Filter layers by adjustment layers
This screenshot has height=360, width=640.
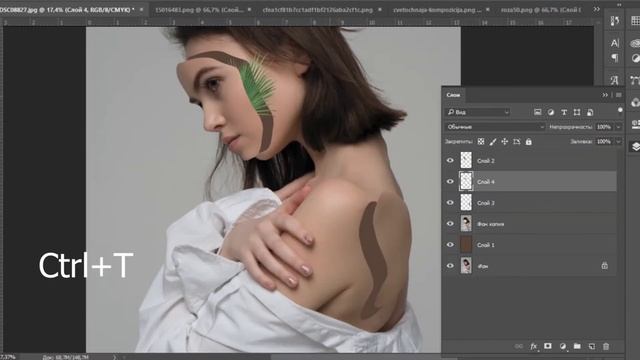point(551,112)
